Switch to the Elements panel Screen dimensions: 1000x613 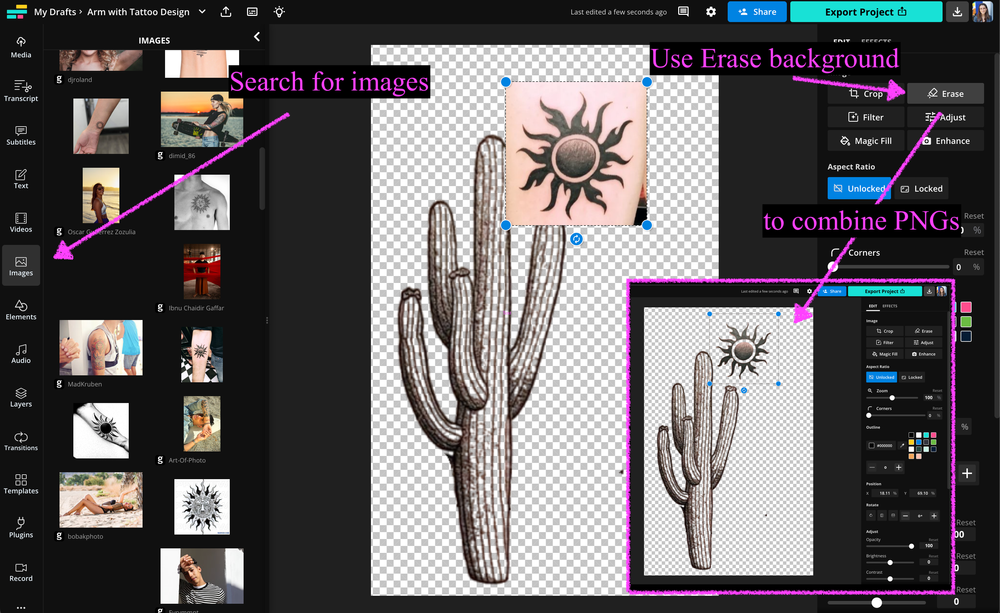[x=20, y=310]
